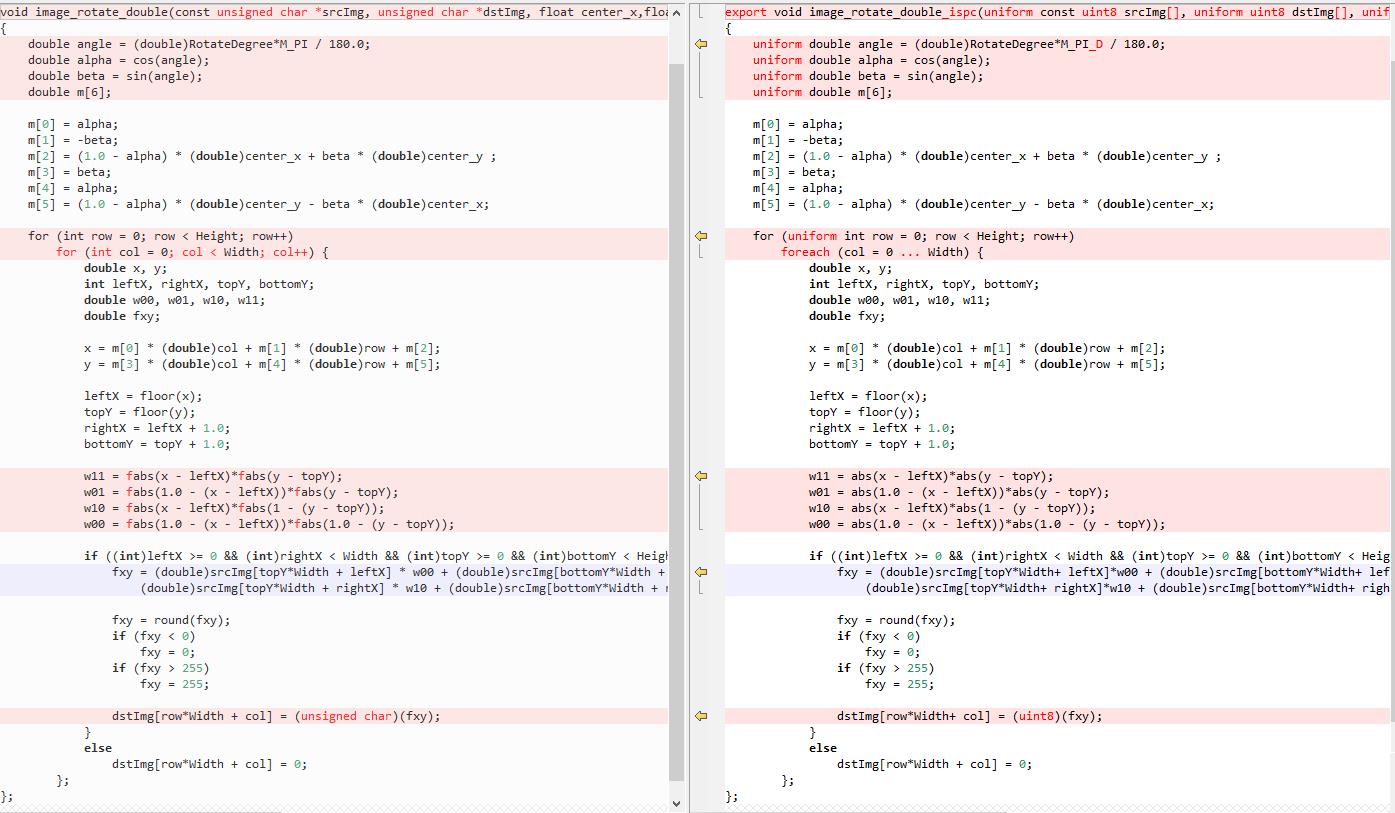Click 'double x, y;' in left pane
The image size is (1395, 813).
pos(126,268)
